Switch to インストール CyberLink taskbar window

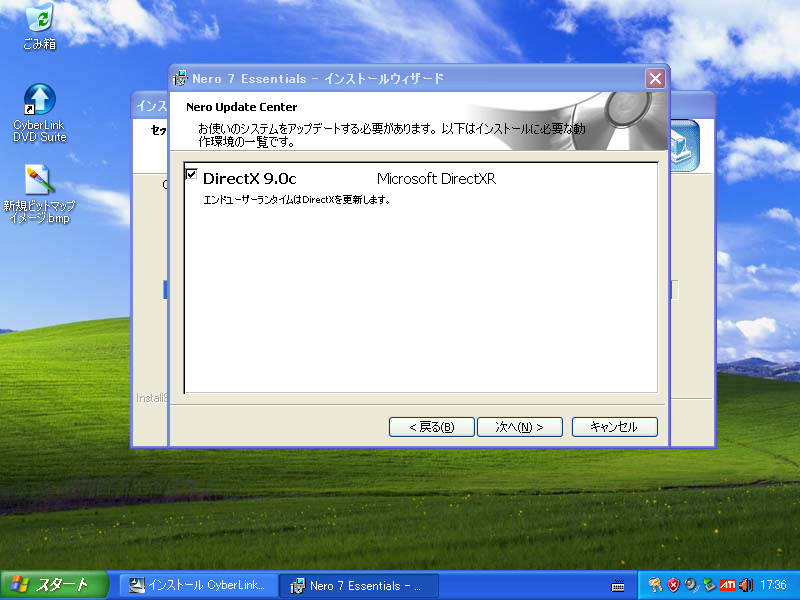click(x=199, y=585)
